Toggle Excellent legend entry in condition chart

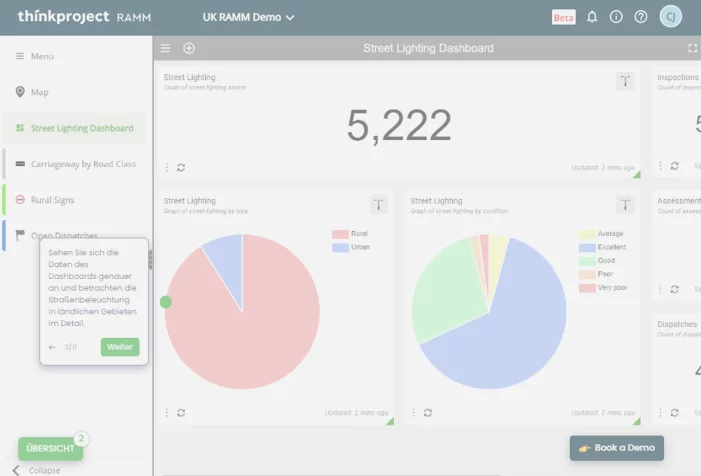pos(604,247)
